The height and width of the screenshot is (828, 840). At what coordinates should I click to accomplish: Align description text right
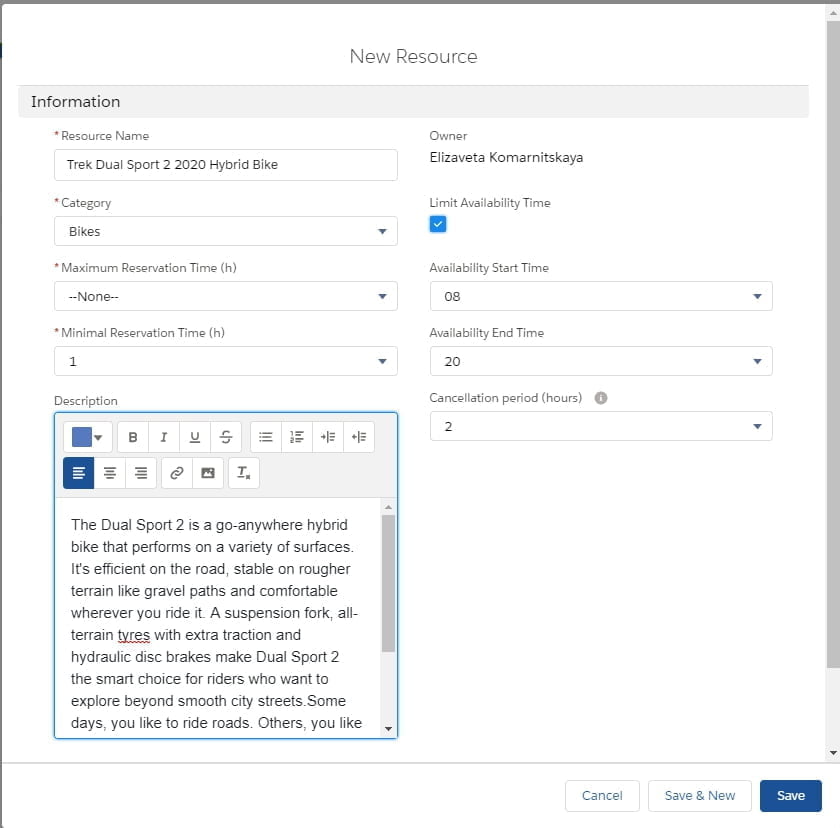tap(141, 473)
